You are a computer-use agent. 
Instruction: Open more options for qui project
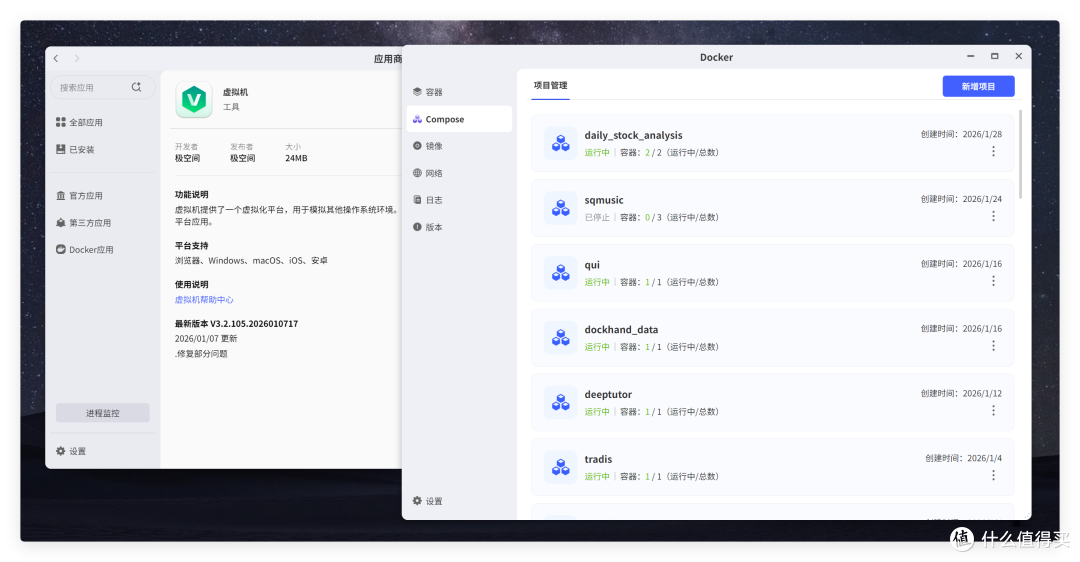coord(993,281)
